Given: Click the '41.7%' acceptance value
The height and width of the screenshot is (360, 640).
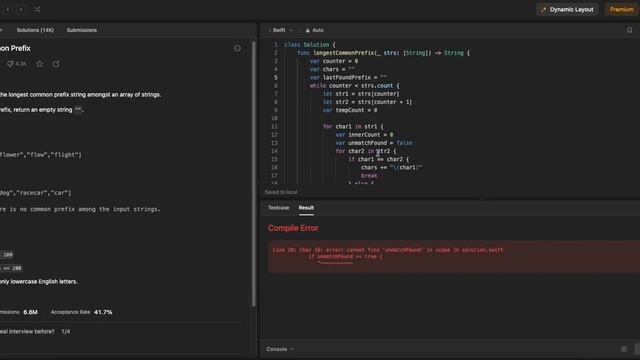Looking at the screenshot, I should click(103, 312).
